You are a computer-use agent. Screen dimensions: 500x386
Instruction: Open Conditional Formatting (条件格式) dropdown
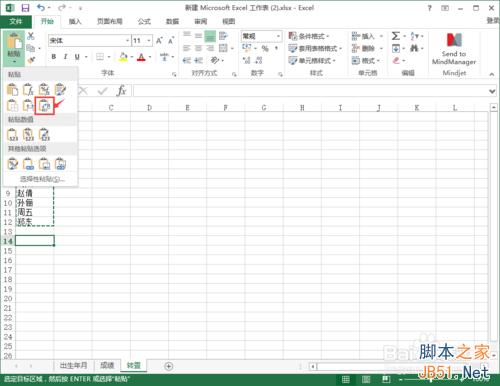pos(309,36)
